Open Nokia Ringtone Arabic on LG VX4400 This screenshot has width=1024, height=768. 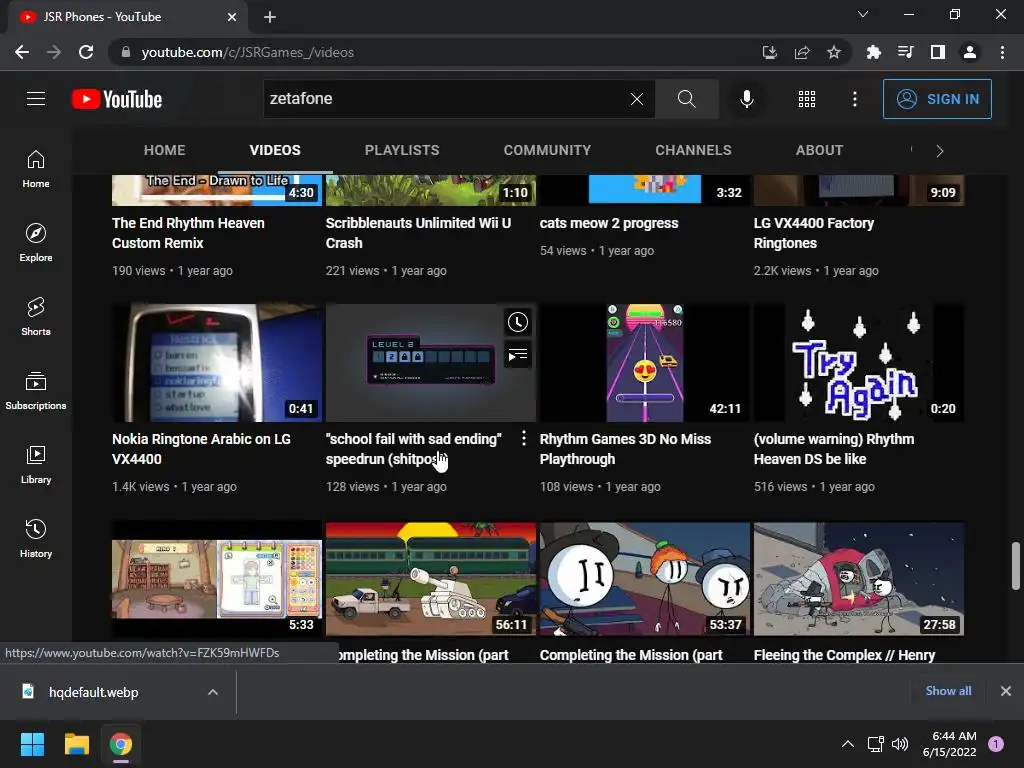click(201, 449)
